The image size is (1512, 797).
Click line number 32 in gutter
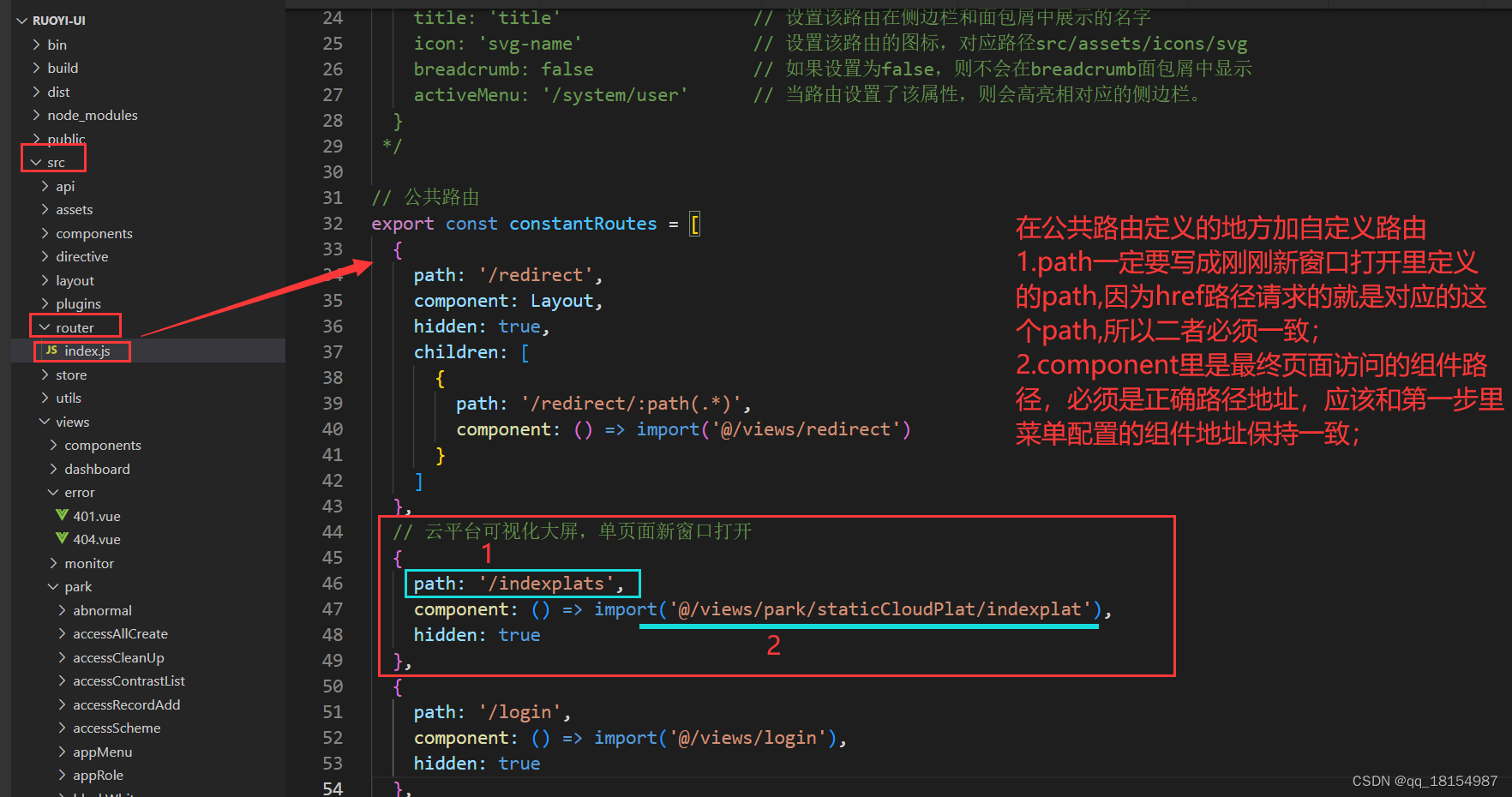pyautogui.click(x=333, y=224)
